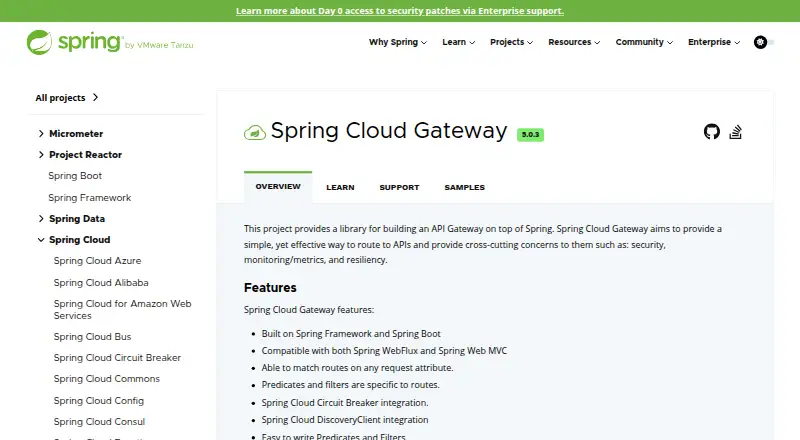800x440 pixels.
Task: Open the Stack Overflow icon
Action: pos(735,132)
